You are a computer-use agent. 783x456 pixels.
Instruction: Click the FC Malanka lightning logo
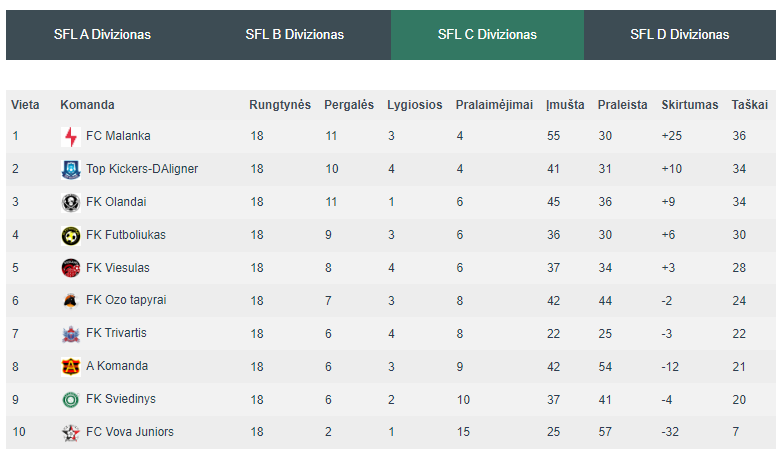pos(70,136)
